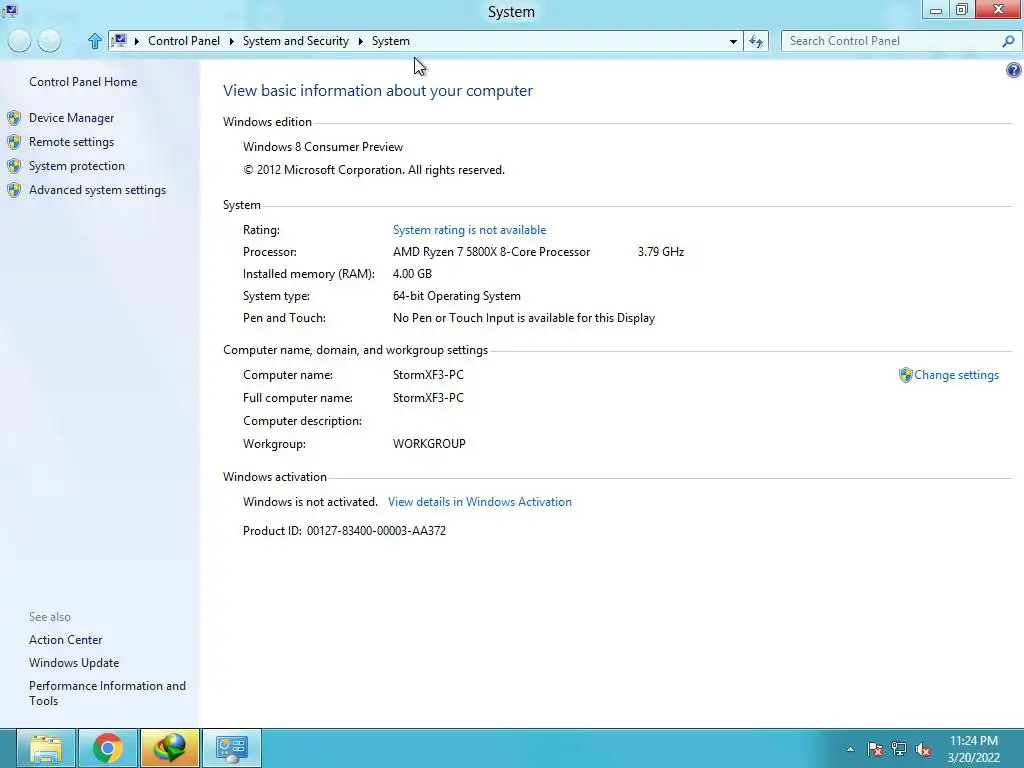Open Windows Update under See also
Screen dimensions: 1024x768
[x=74, y=663]
